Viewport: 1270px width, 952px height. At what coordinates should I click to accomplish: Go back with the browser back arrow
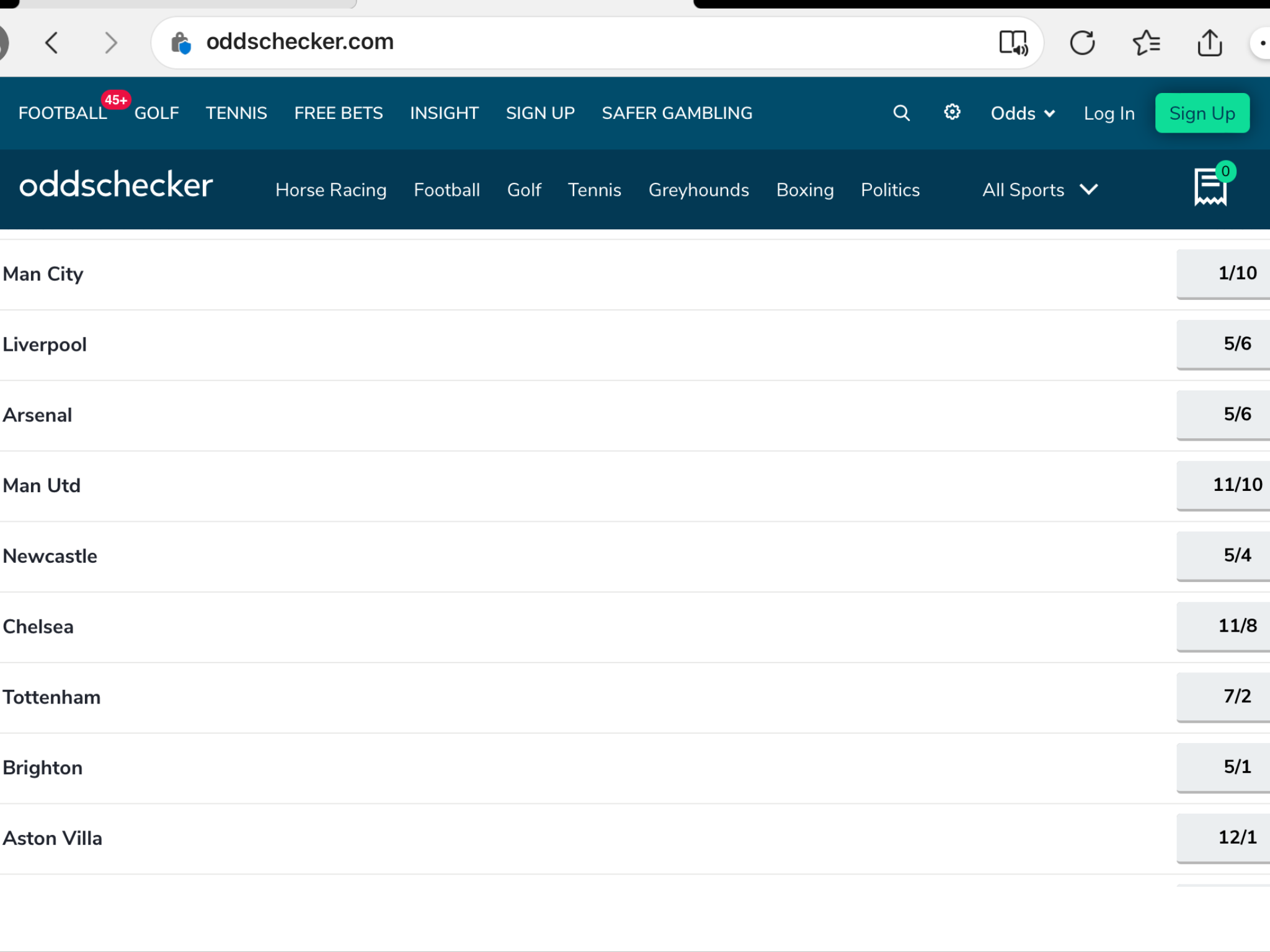[x=52, y=43]
